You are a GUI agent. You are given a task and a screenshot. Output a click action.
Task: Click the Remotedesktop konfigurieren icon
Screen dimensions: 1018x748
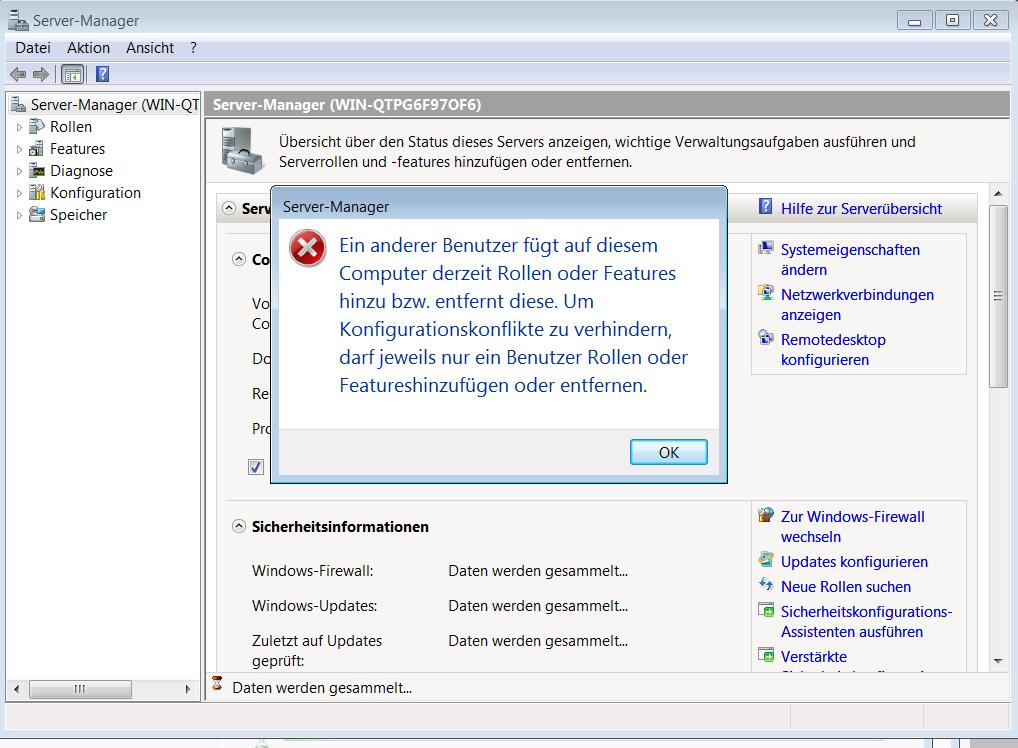click(766, 338)
